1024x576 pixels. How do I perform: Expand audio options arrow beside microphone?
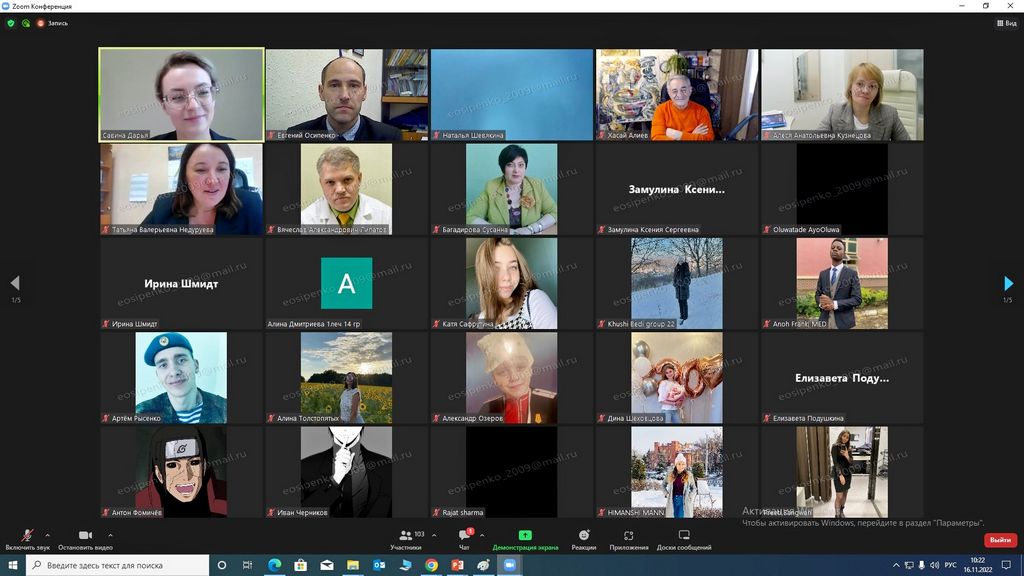pyautogui.click(x=47, y=535)
